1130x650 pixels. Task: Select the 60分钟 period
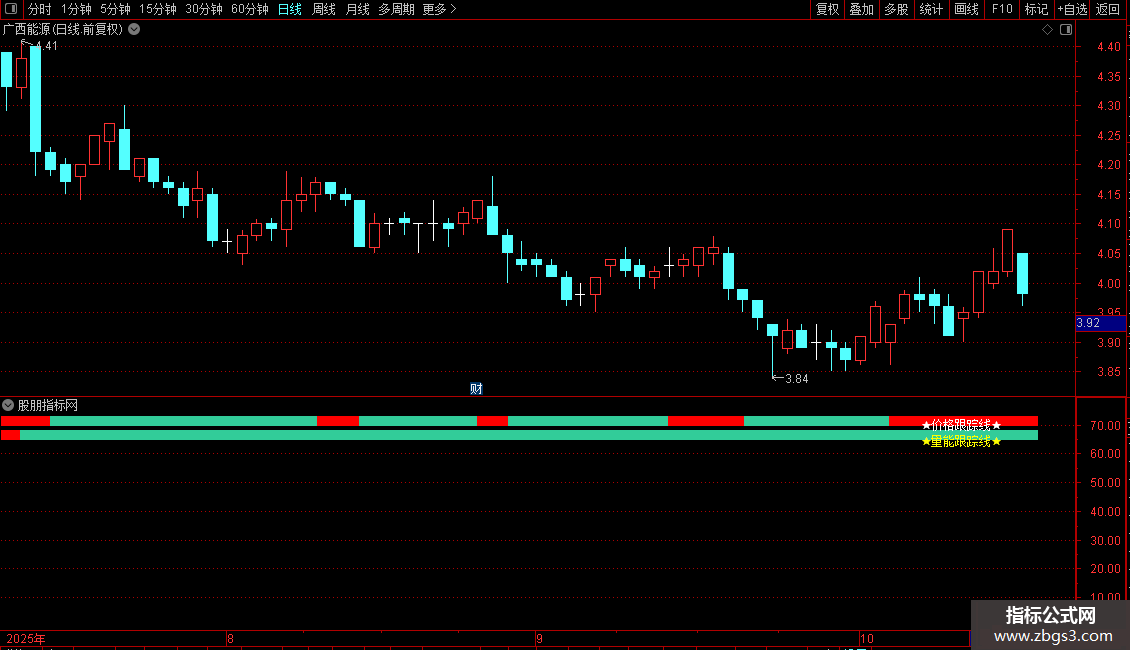[250, 9]
